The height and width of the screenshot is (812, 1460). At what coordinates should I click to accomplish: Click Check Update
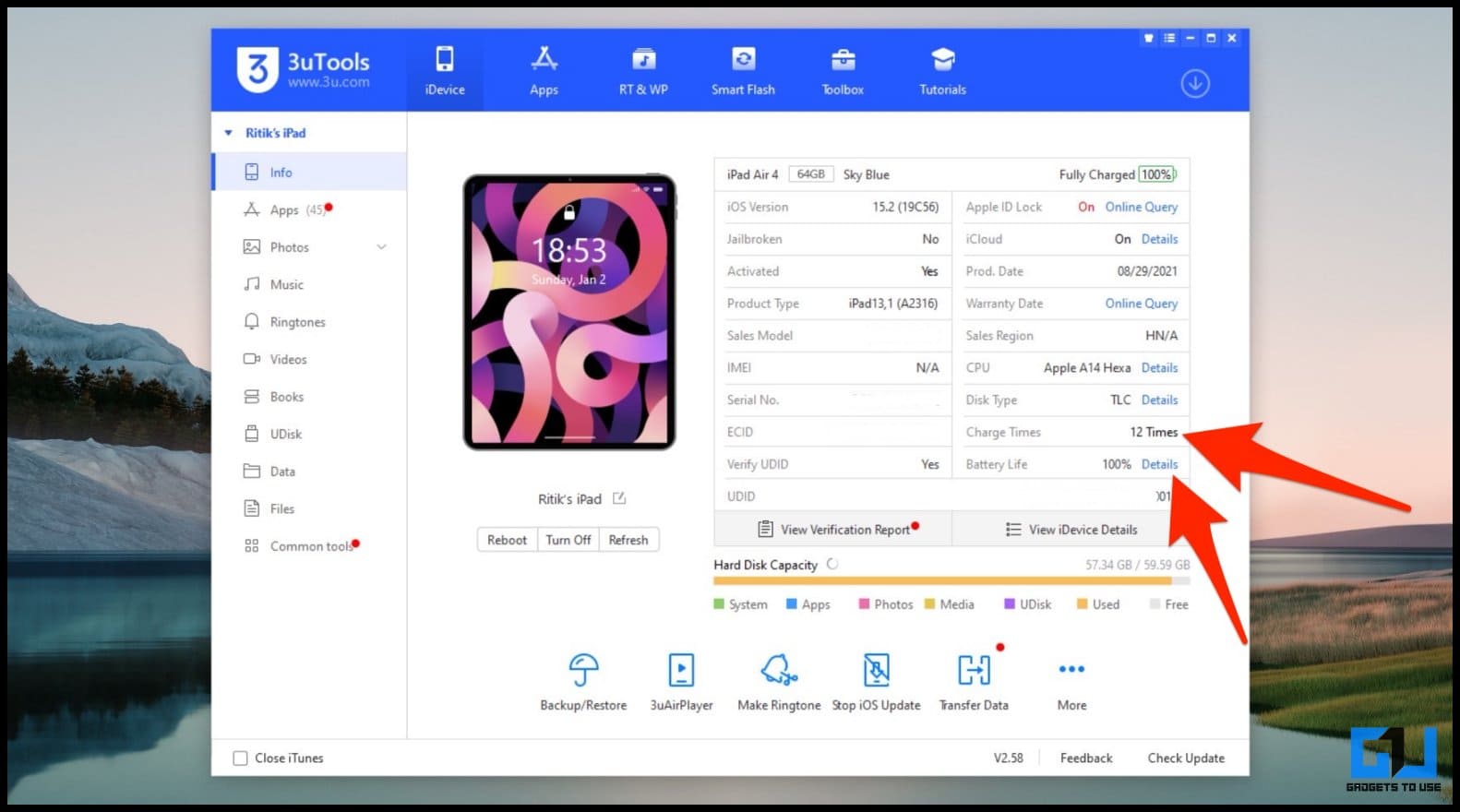pos(1186,758)
